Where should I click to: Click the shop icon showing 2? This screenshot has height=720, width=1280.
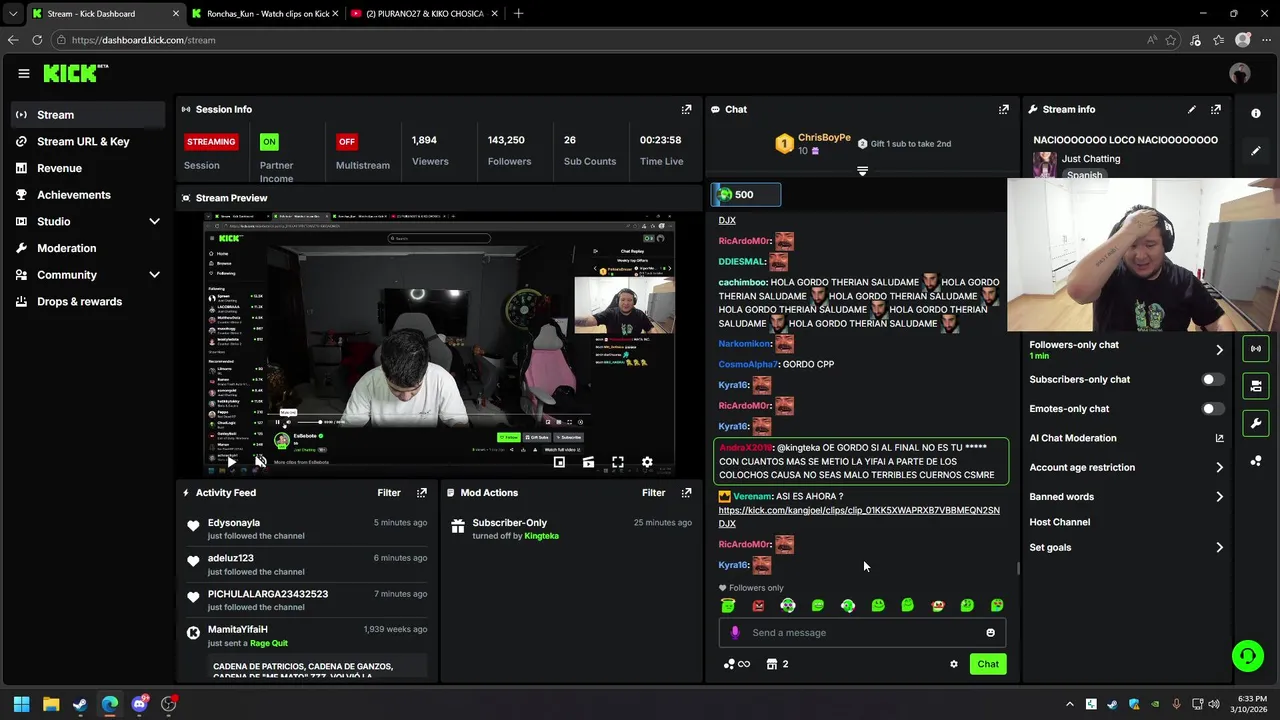(777, 664)
